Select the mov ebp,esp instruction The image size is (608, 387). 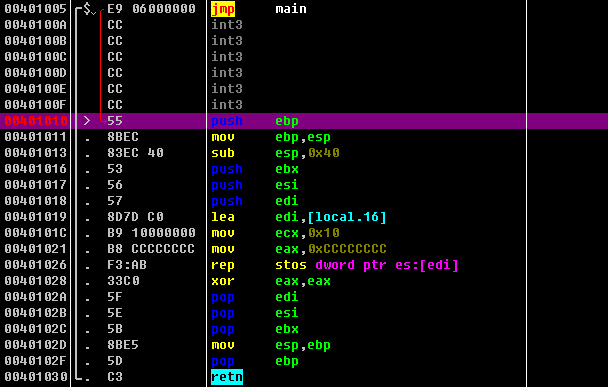271,137
